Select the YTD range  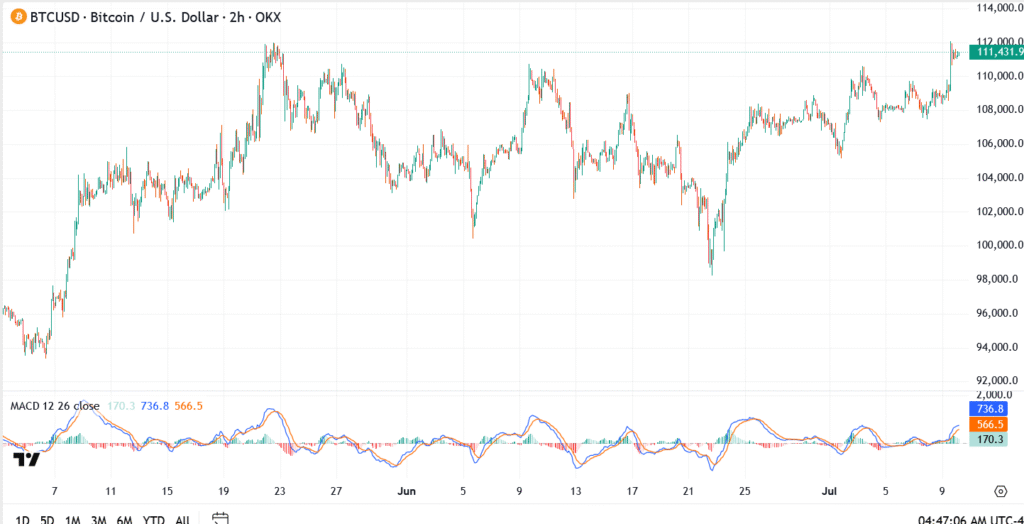pyautogui.click(x=153, y=519)
